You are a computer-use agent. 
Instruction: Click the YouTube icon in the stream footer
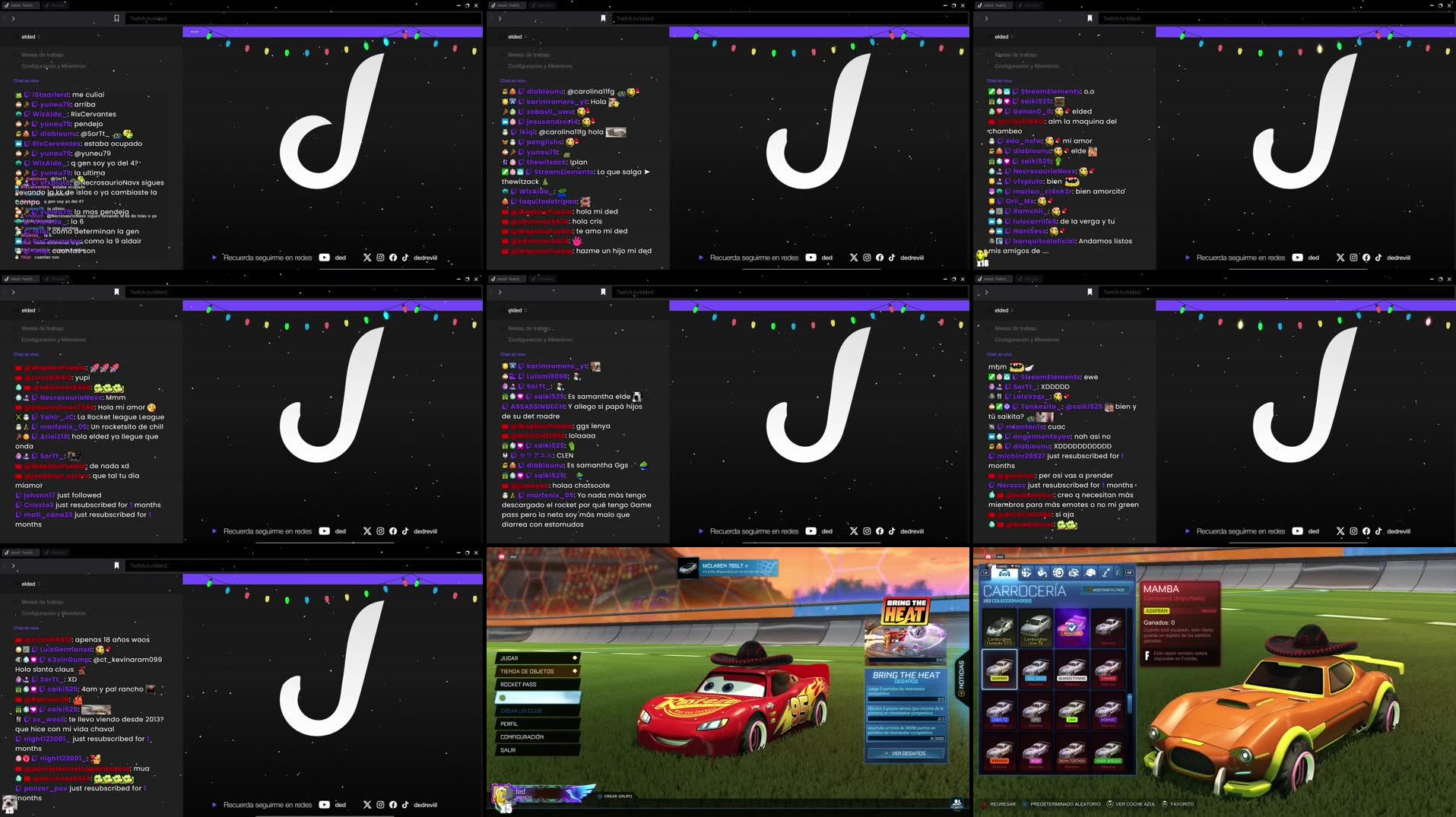click(810, 258)
